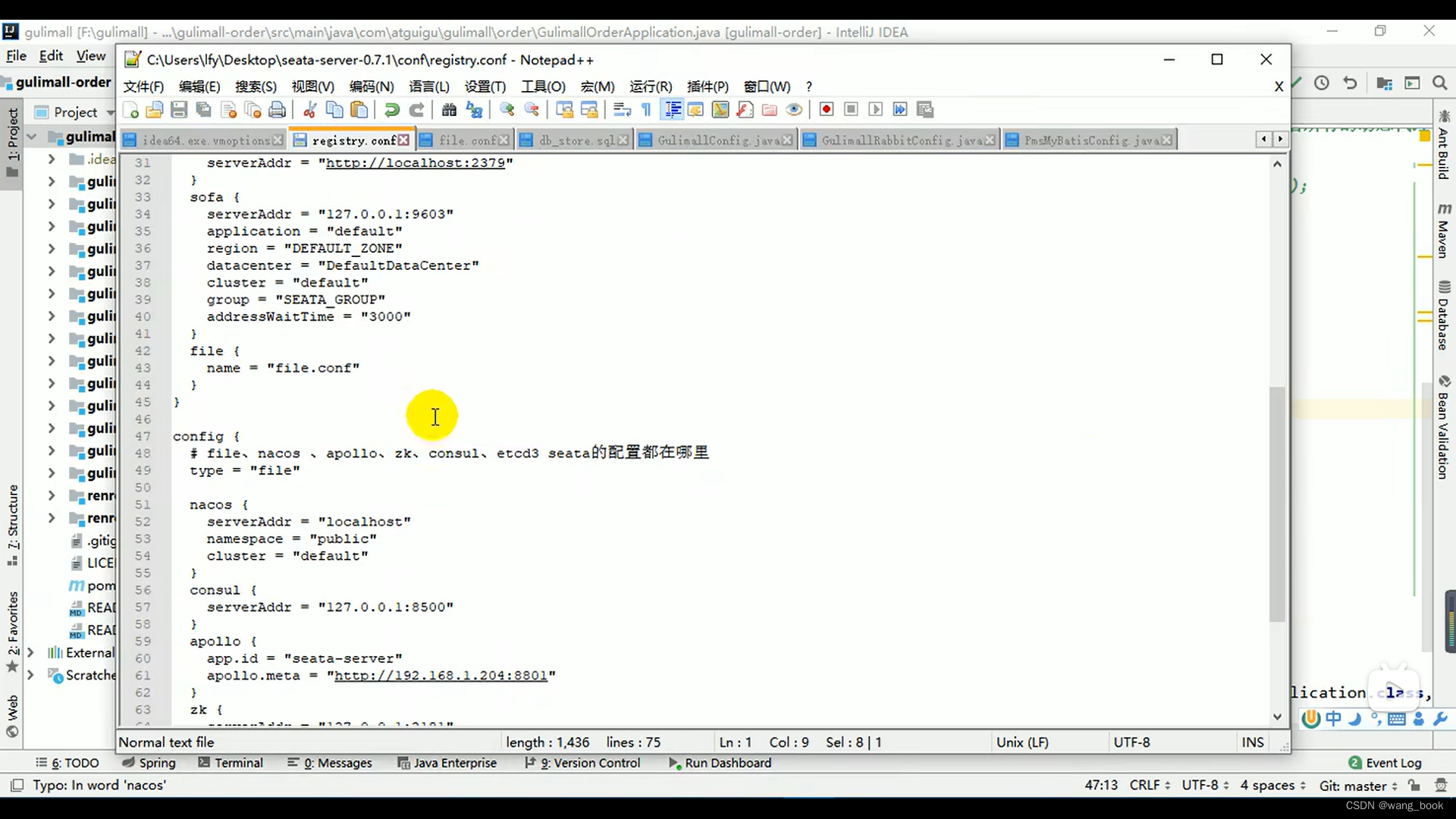The image size is (1456, 819).
Task: Click the New file icon in Notepad++
Action: coord(130,110)
